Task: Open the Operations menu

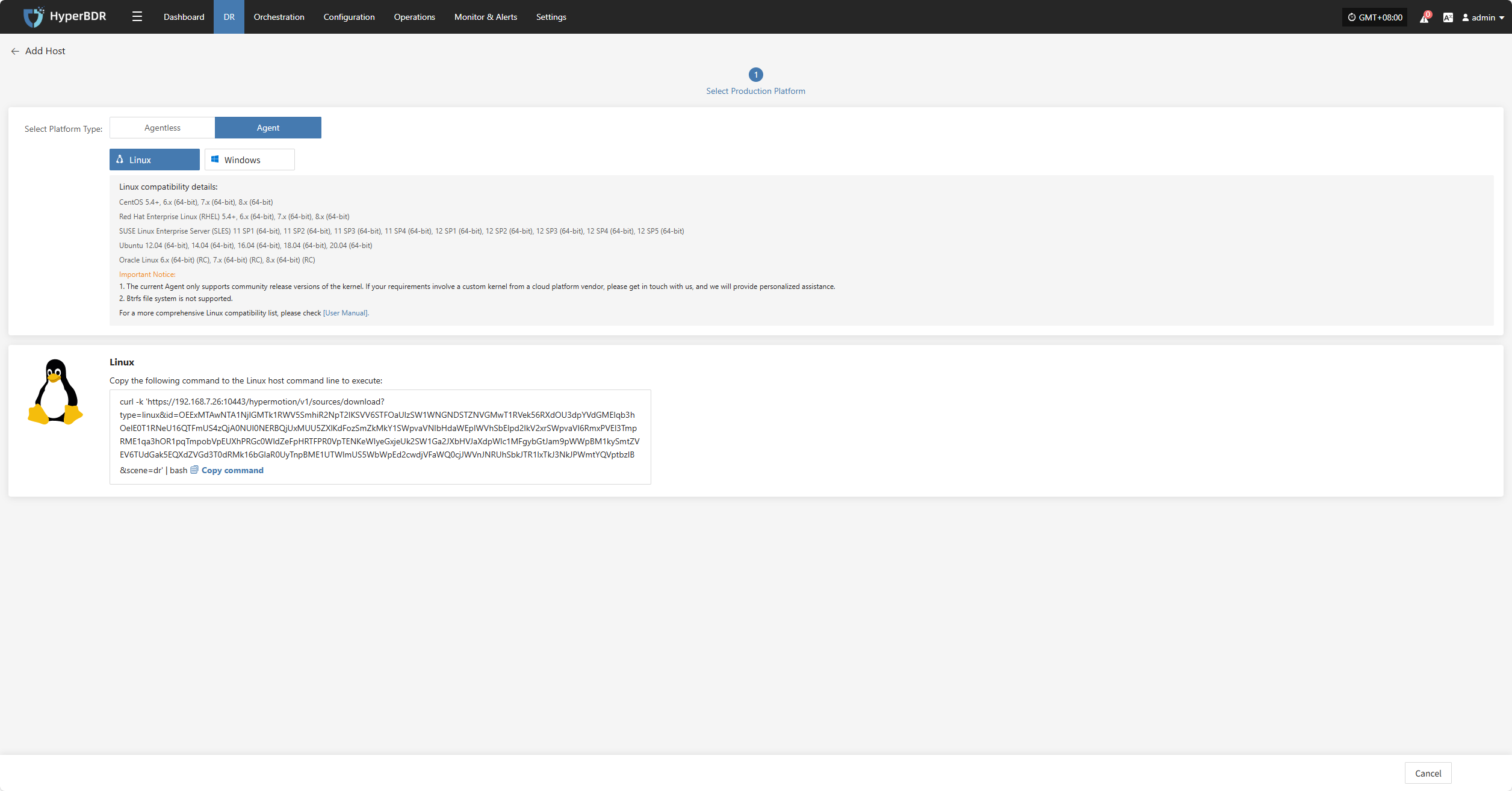Action: [x=414, y=17]
